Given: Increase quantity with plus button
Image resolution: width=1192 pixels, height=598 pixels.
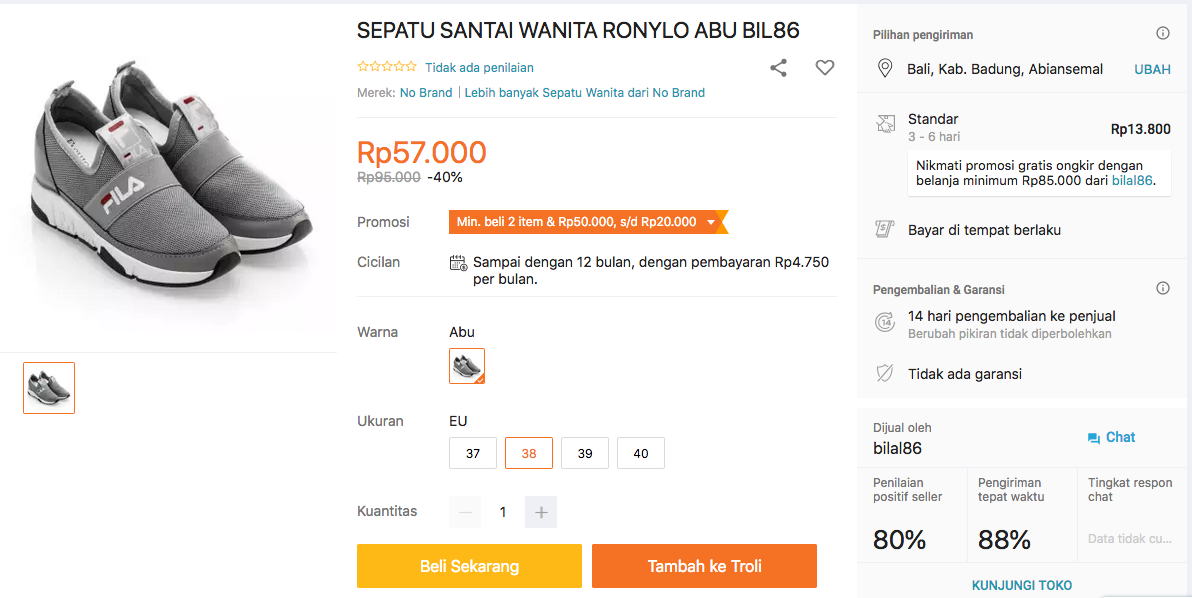Looking at the screenshot, I should click(x=541, y=512).
